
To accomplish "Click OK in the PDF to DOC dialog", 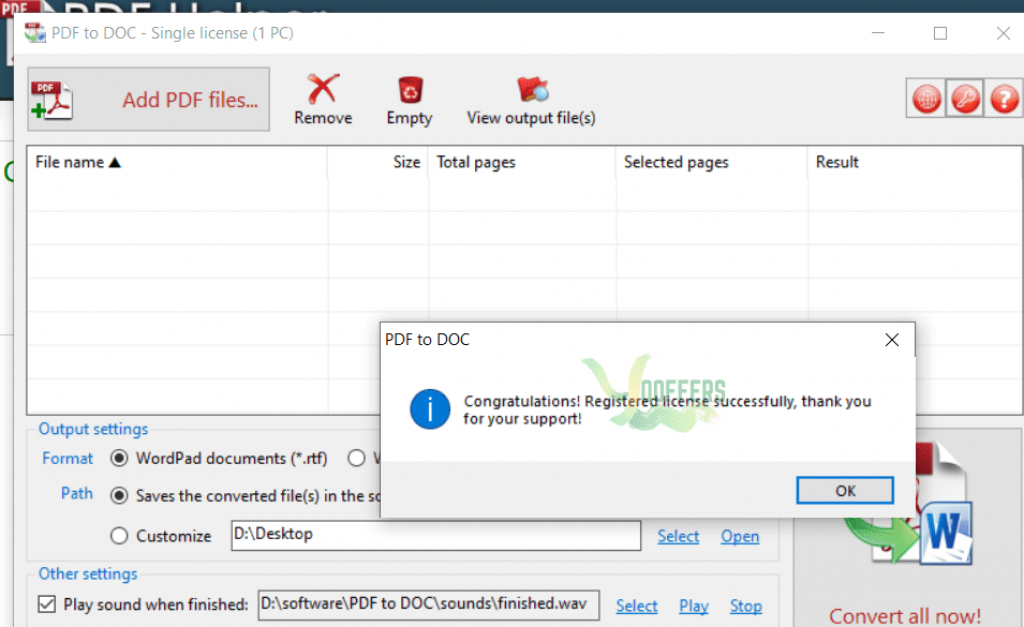I will (x=844, y=490).
